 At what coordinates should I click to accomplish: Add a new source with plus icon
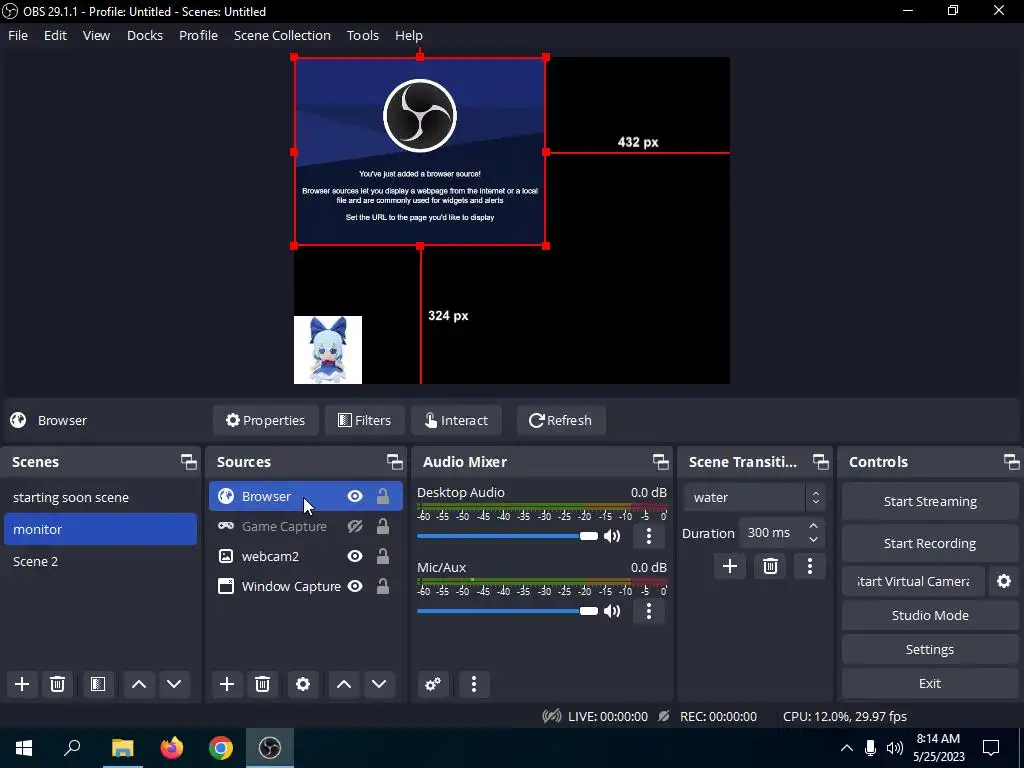pyautogui.click(x=227, y=684)
